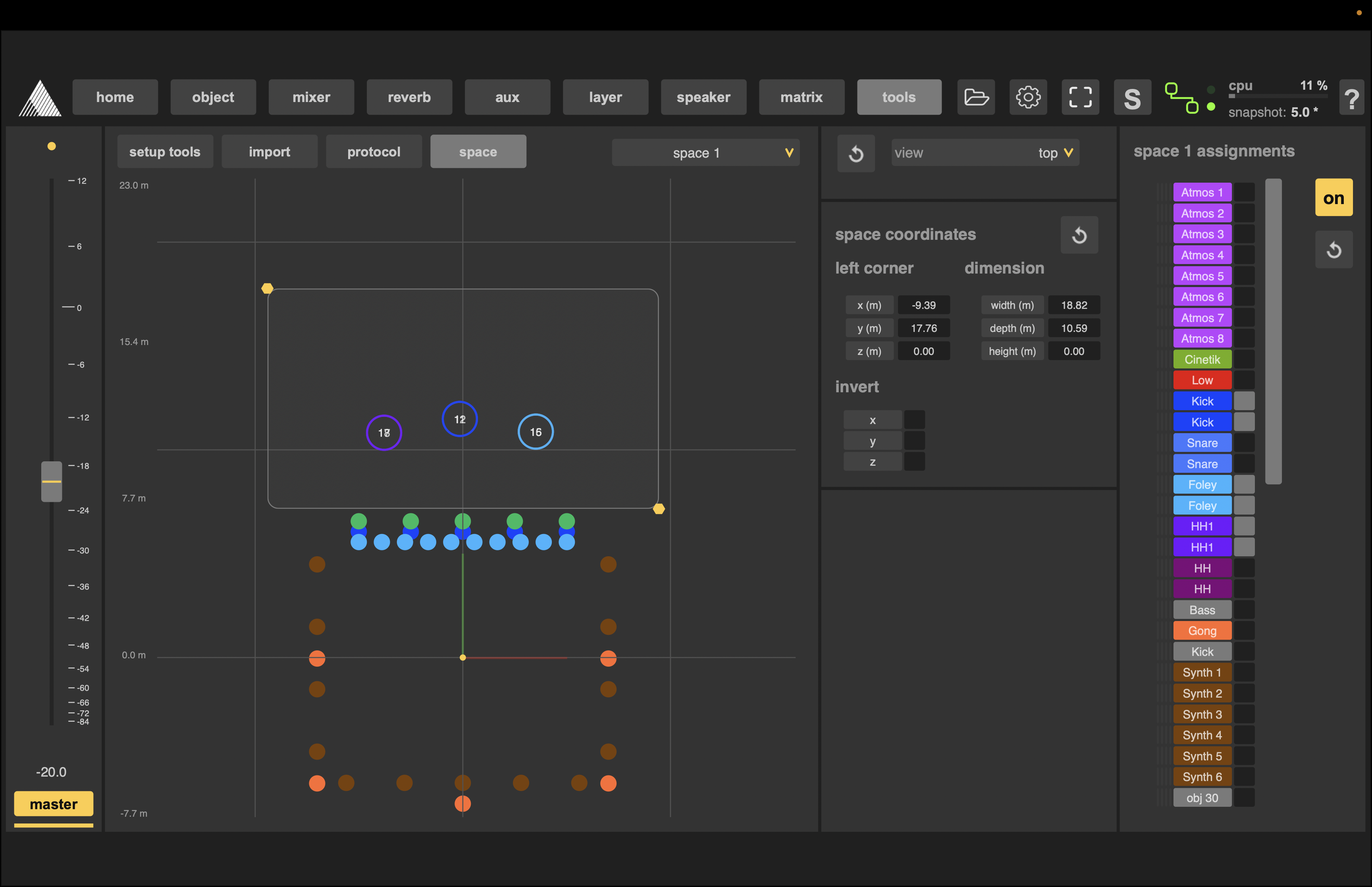The image size is (1372, 887).
Task: Toggle invert z checkbox
Action: (914, 462)
